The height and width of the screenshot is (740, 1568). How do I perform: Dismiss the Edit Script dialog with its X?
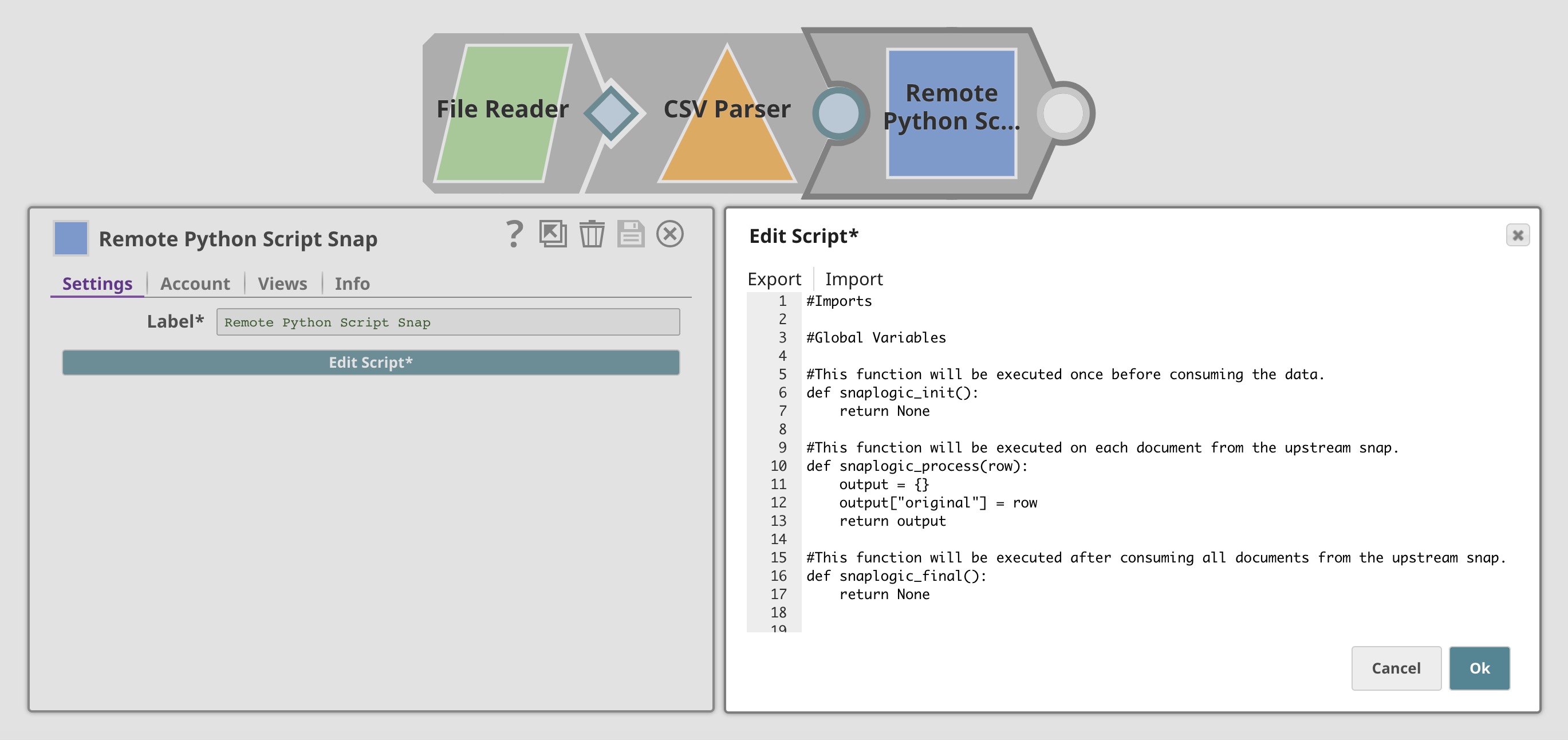click(1518, 235)
